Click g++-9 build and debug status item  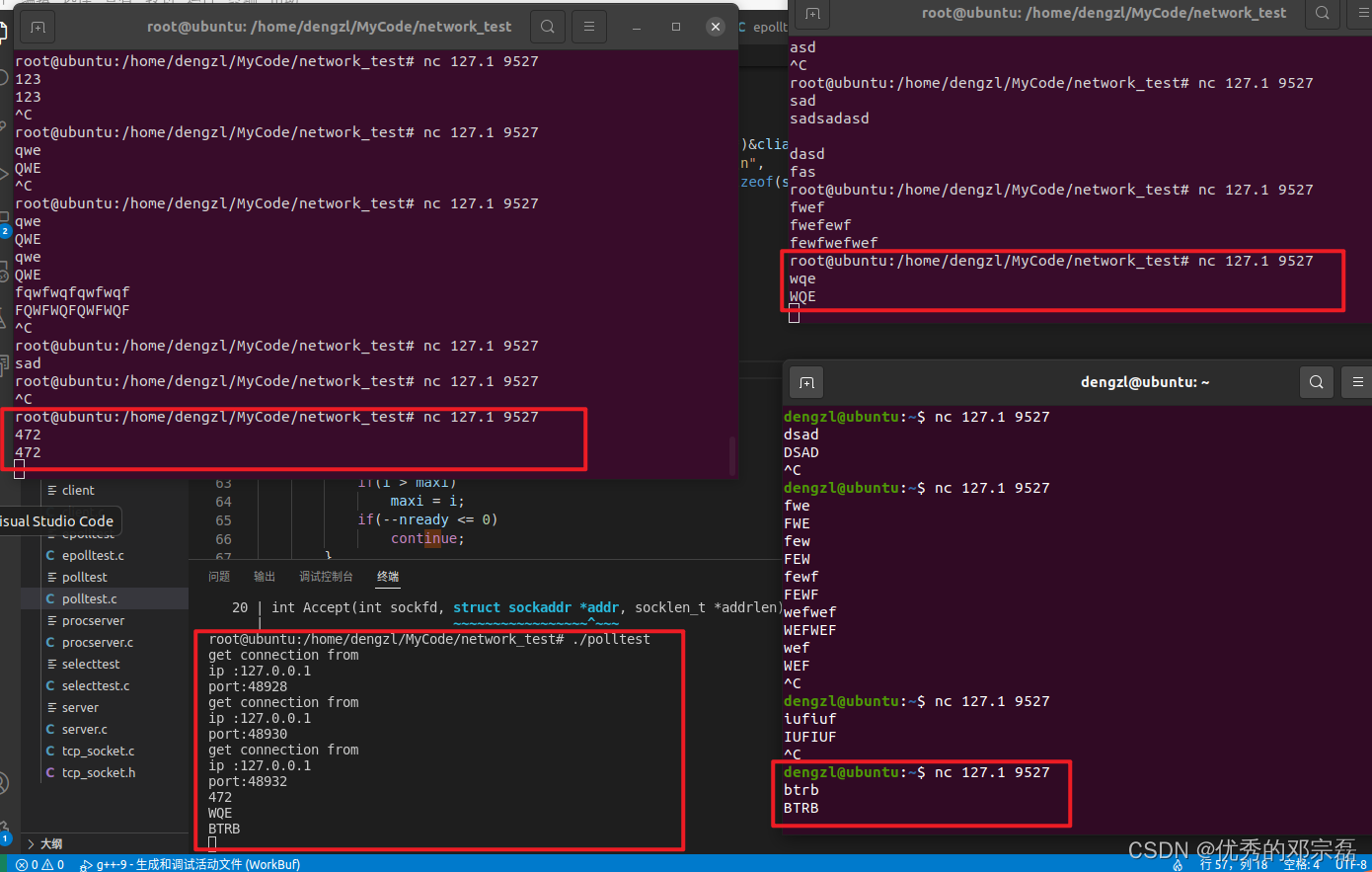point(191,864)
